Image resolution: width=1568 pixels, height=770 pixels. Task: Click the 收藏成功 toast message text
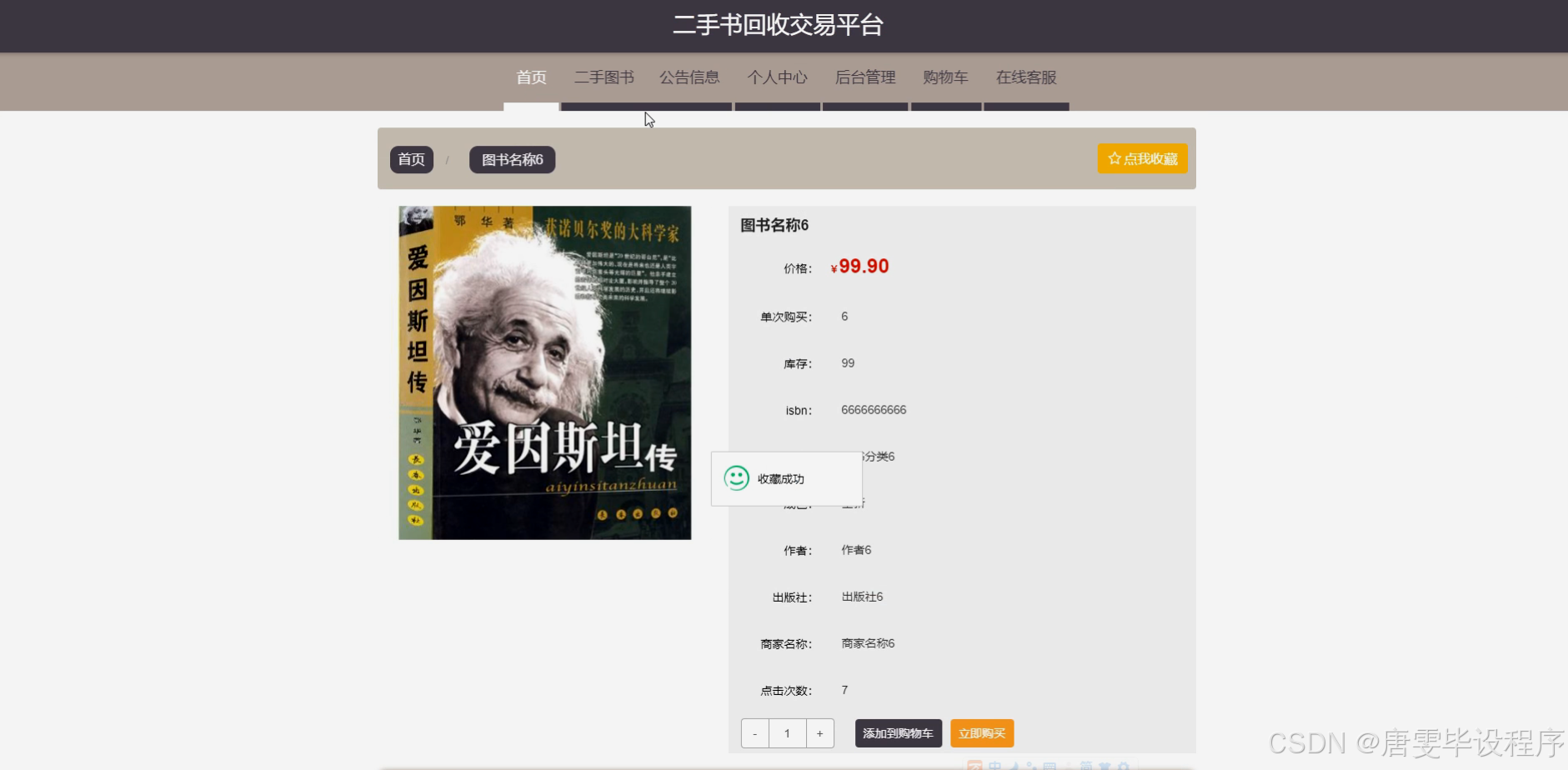(x=781, y=479)
